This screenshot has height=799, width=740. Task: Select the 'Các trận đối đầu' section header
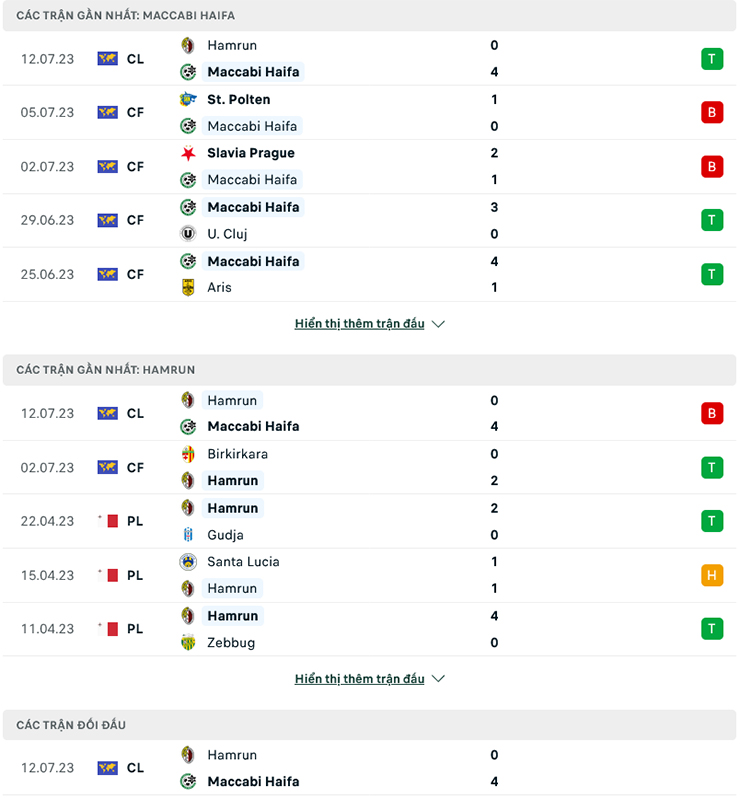coord(71,725)
